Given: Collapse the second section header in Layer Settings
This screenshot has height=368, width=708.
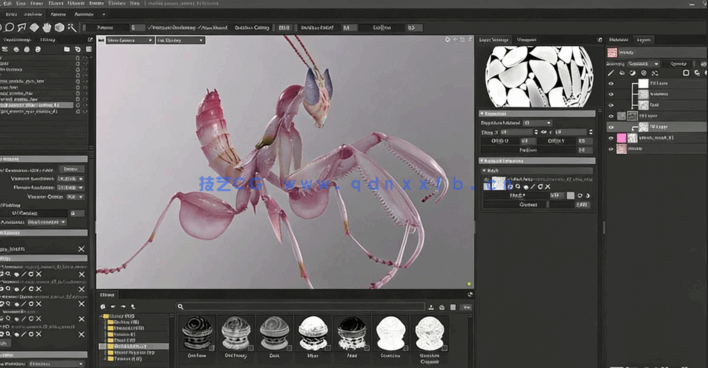Looking at the screenshot, I should click(x=537, y=161).
